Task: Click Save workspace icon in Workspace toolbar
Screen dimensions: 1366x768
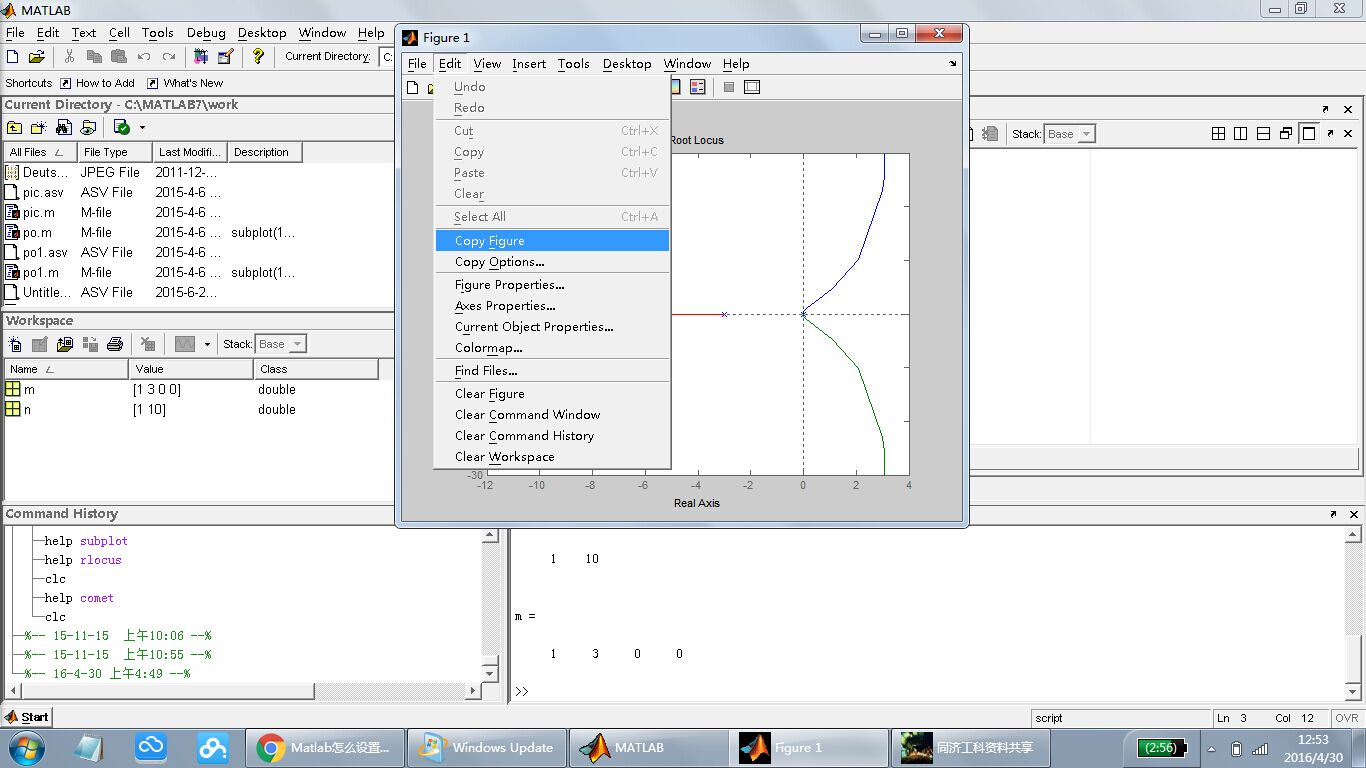Action: (x=90, y=344)
